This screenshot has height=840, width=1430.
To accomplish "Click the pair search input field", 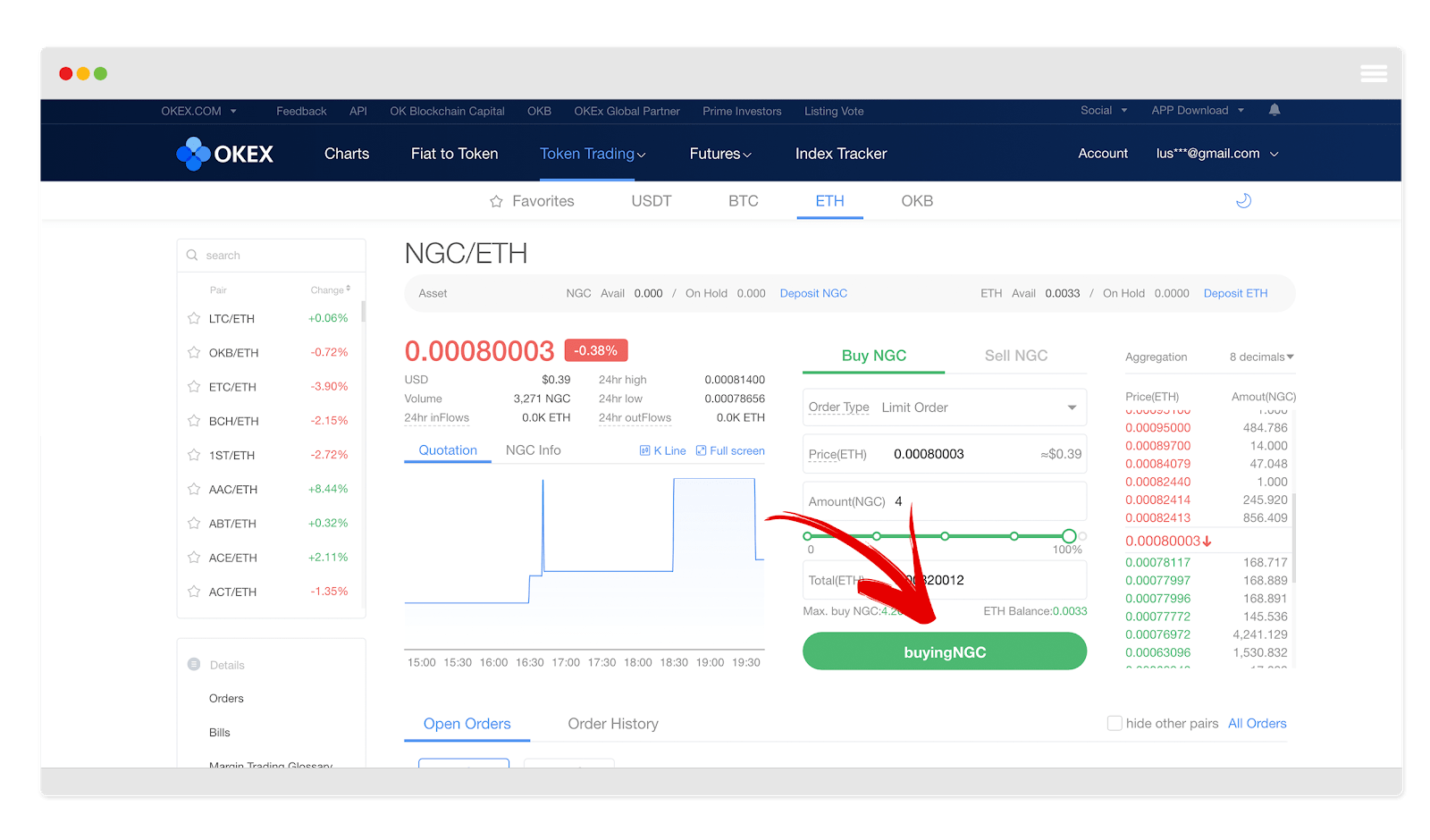I will click(x=272, y=256).
